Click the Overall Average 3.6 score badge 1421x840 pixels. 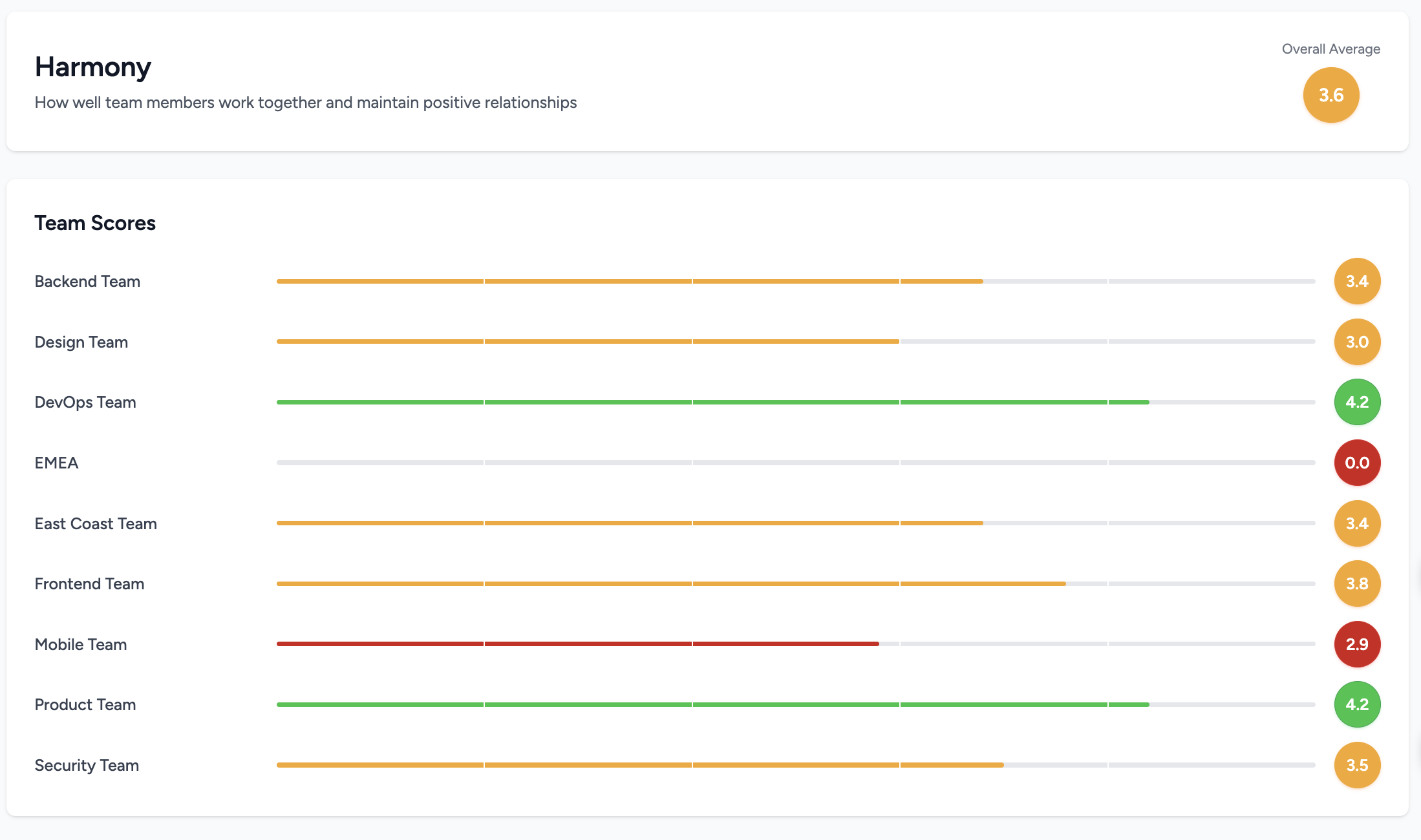[1330, 95]
